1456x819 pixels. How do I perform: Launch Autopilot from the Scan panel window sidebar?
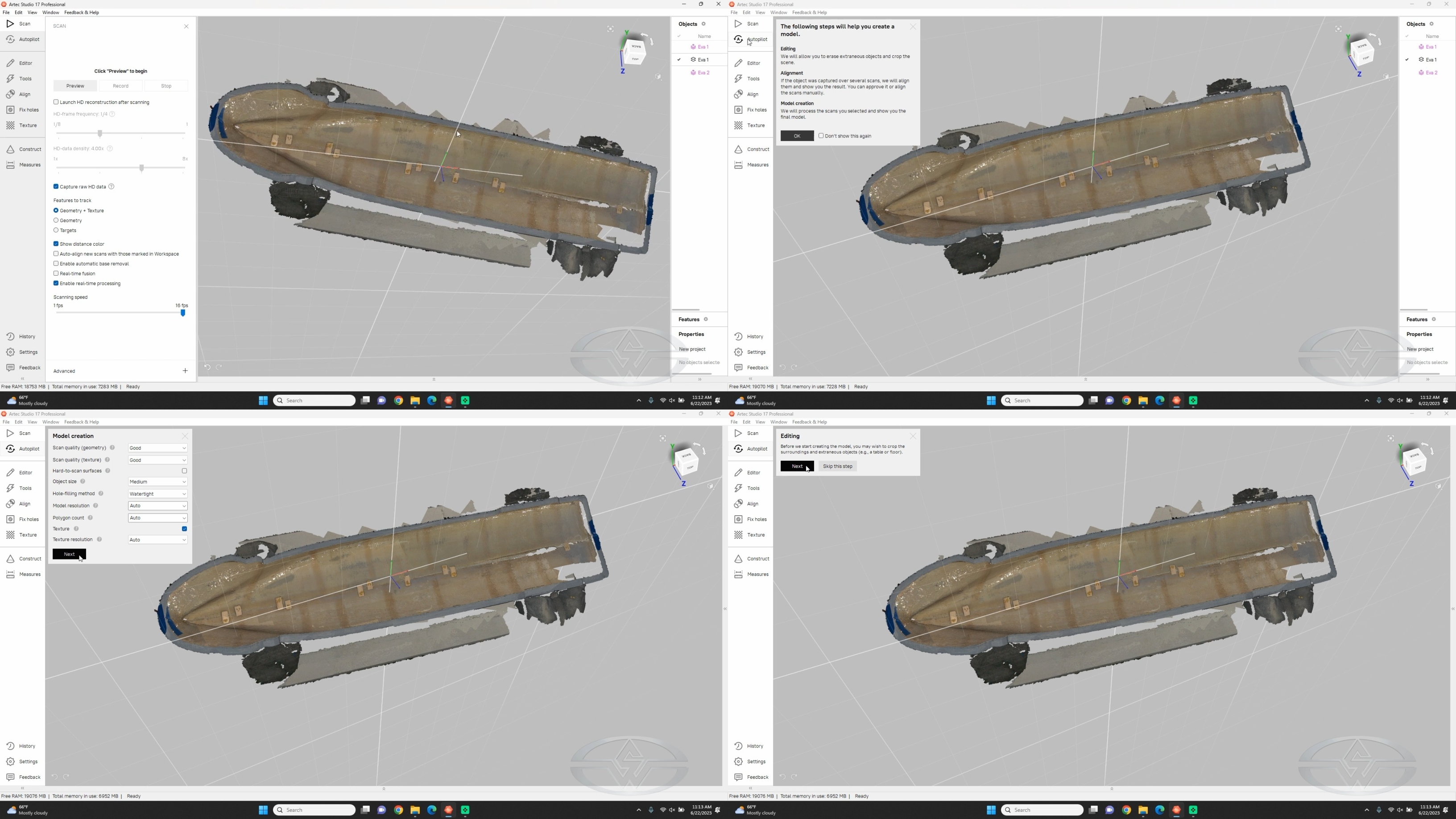tap(23, 39)
